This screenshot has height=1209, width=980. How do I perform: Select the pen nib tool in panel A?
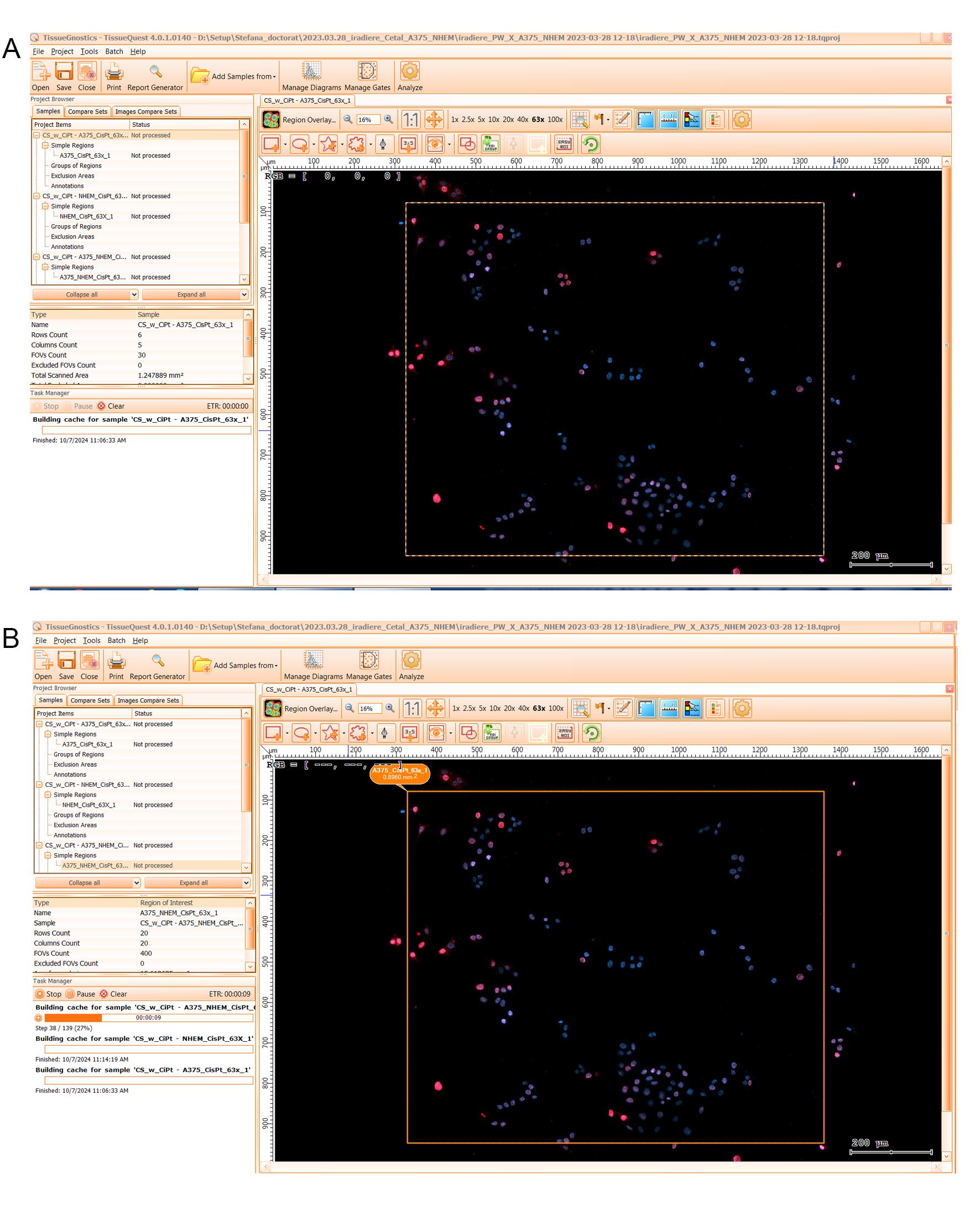(x=383, y=144)
